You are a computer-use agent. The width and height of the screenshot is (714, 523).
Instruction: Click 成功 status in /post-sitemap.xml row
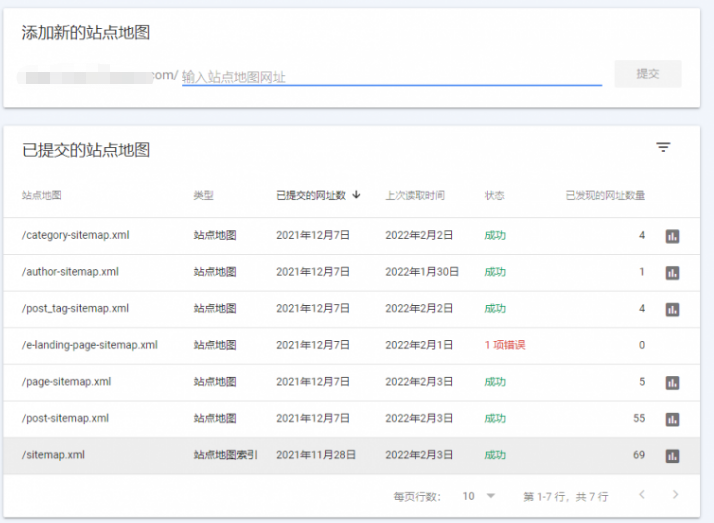click(x=495, y=418)
